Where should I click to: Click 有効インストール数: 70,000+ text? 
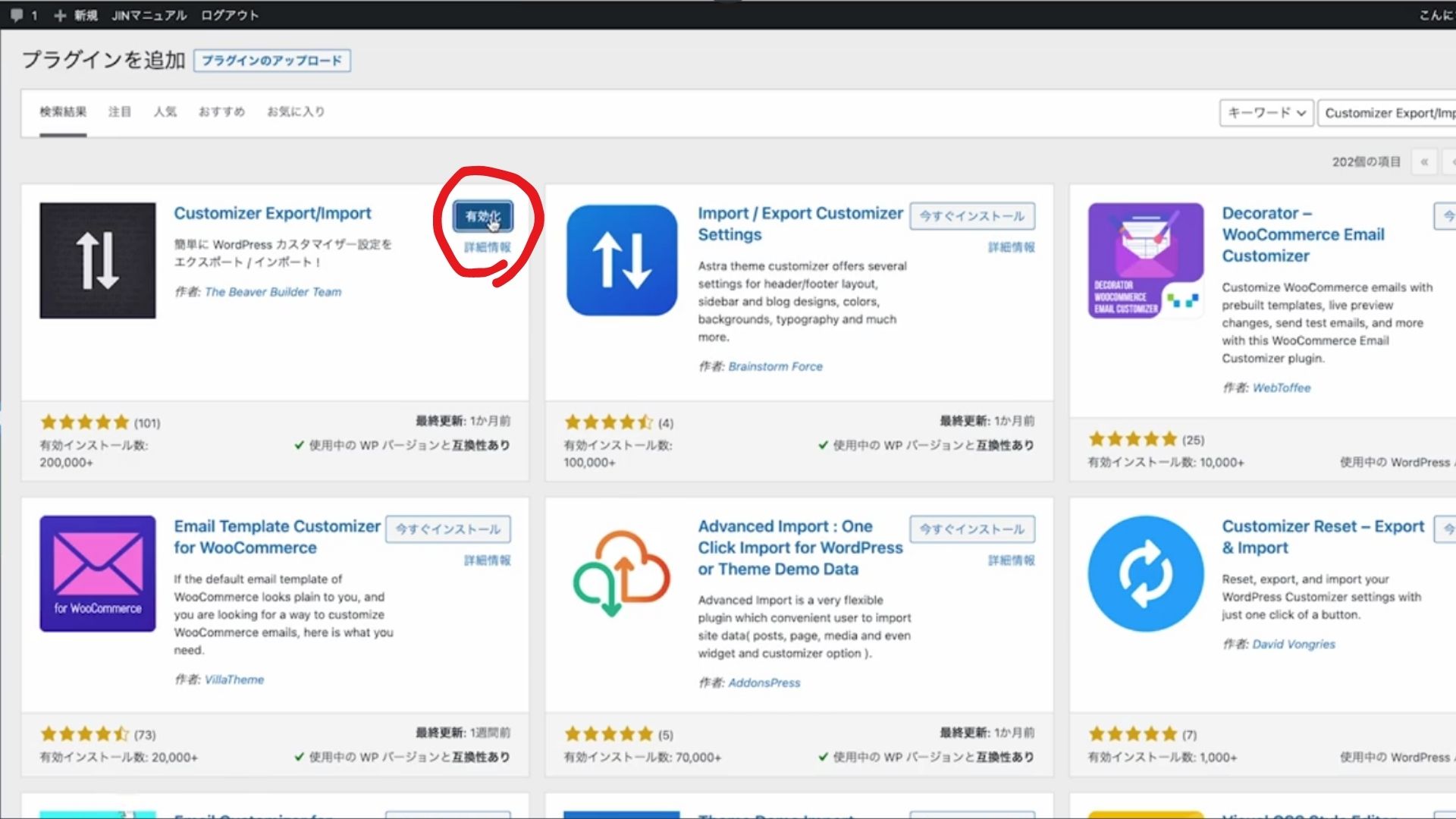tap(642, 757)
